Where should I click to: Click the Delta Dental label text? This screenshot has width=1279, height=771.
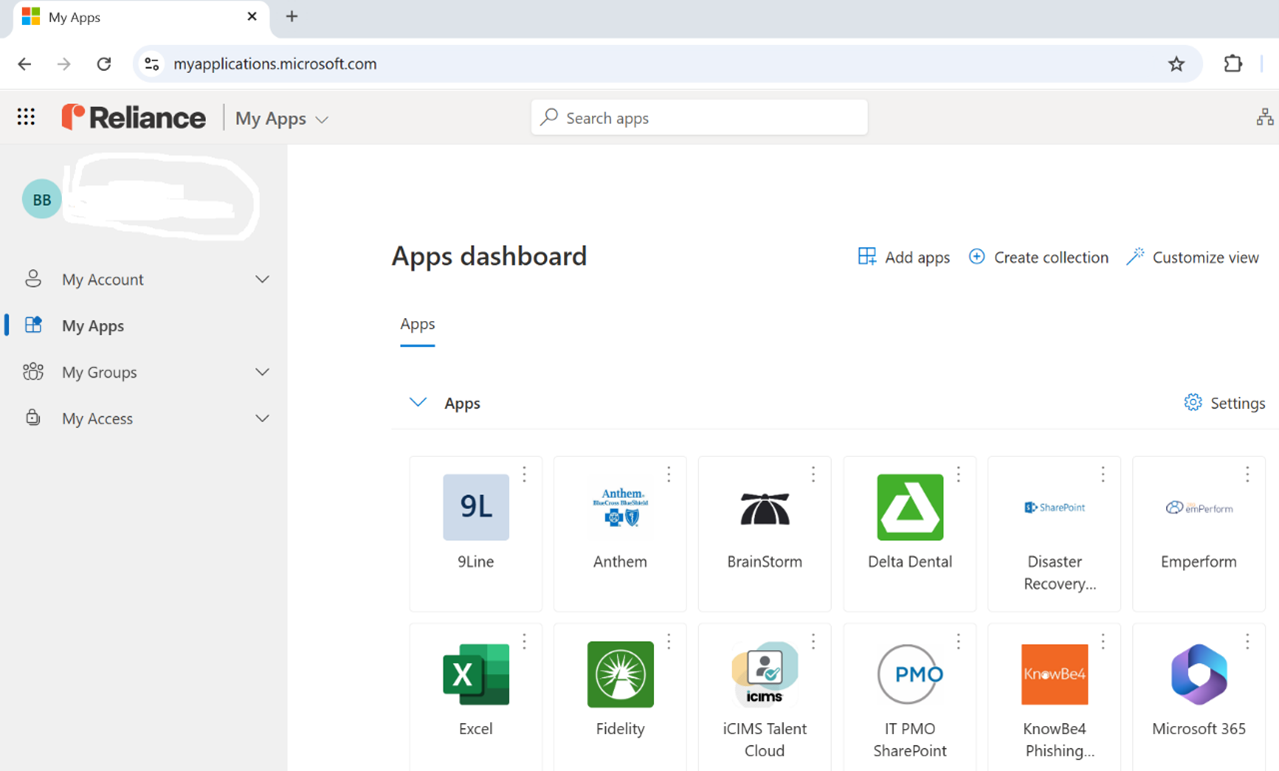[910, 562]
